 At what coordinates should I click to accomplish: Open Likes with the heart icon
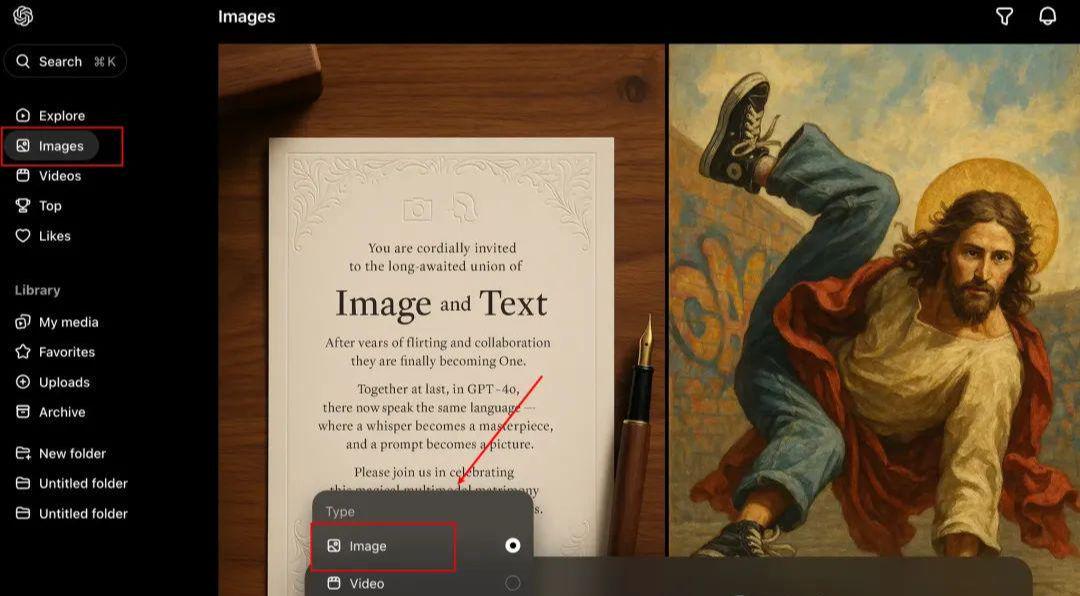[x=54, y=236]
